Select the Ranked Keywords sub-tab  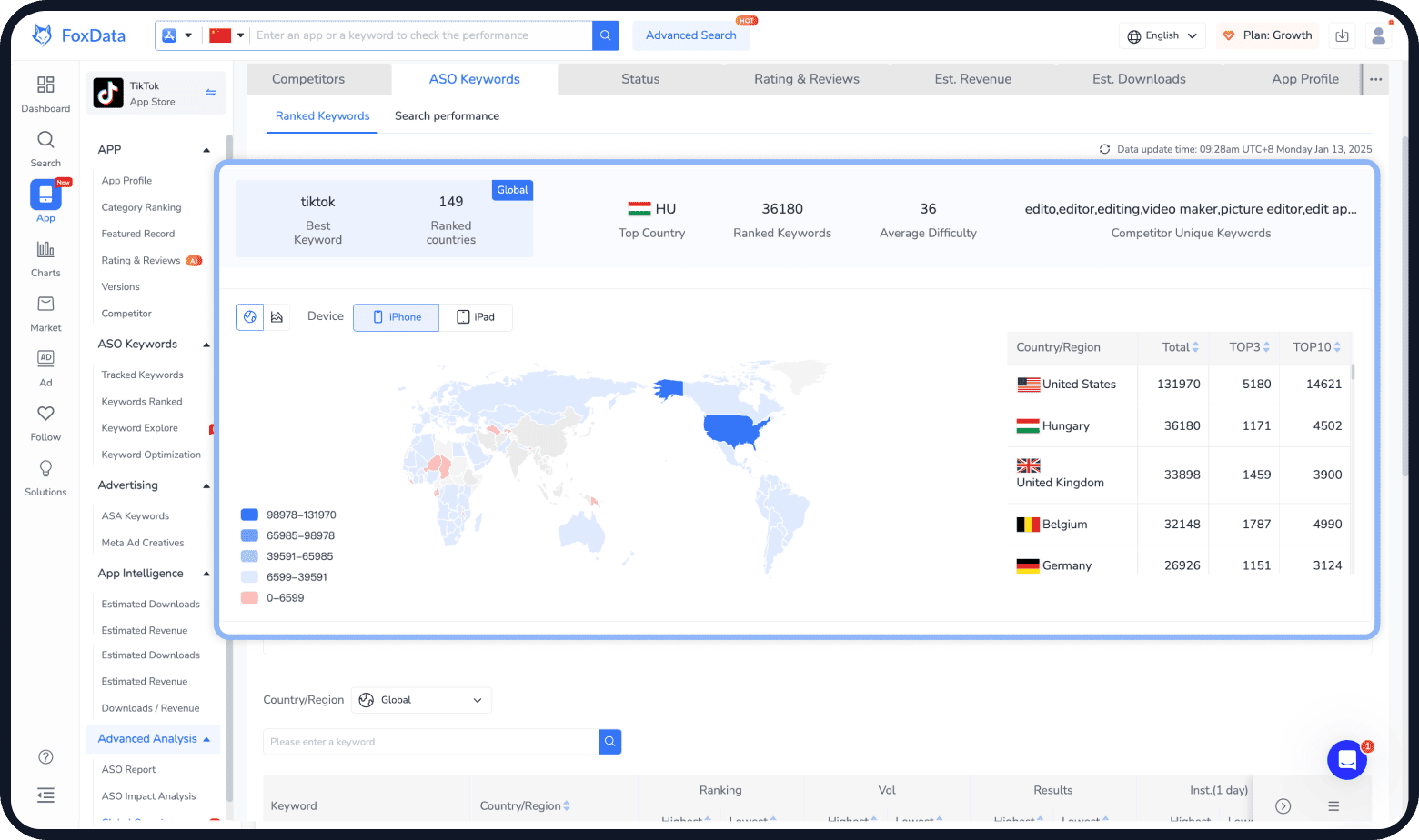[323, 116]
